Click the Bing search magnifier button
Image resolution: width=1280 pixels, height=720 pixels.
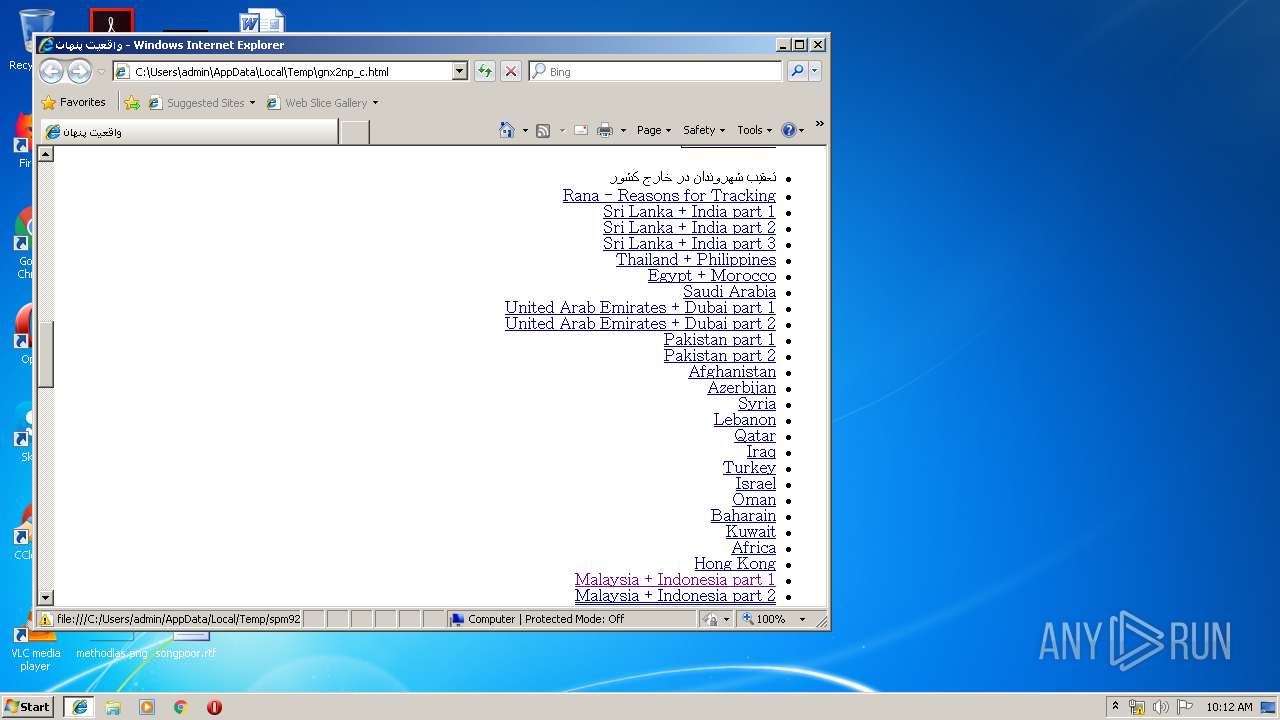797,71
